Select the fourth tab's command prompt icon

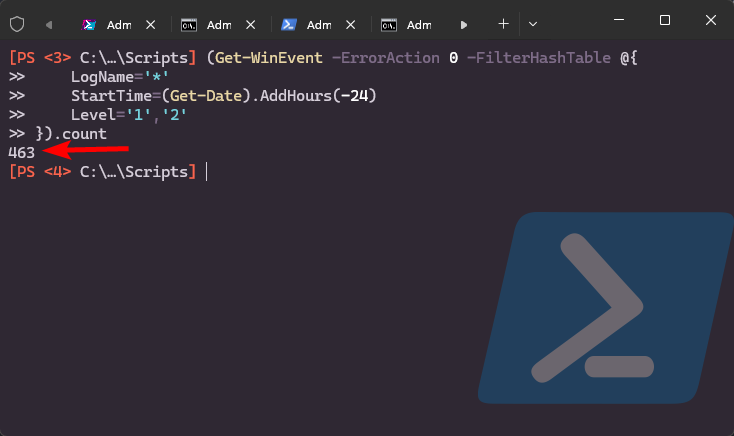coord(389,25)
